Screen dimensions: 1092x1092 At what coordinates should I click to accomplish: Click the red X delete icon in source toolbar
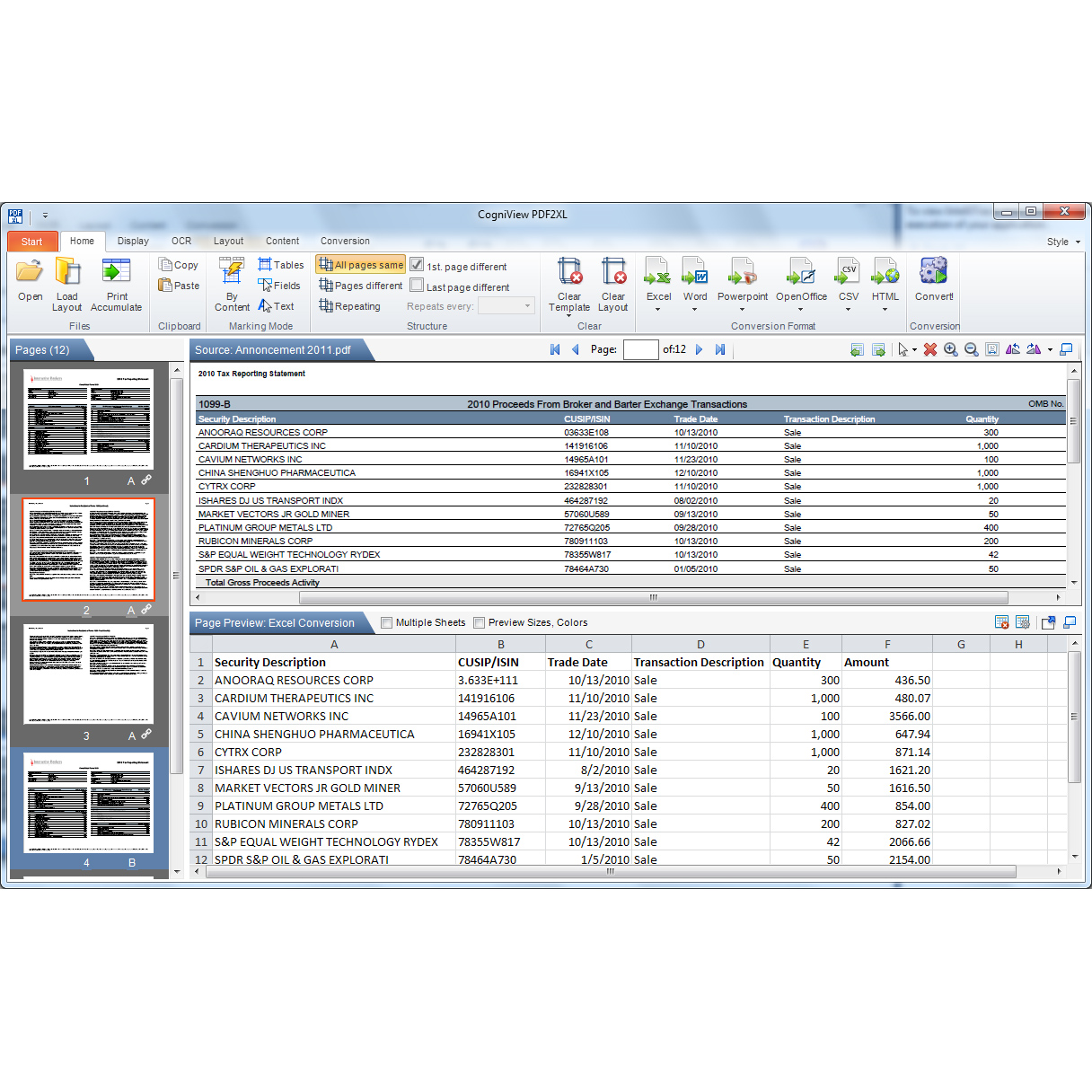pyautogui.click(x=930, y=349)
